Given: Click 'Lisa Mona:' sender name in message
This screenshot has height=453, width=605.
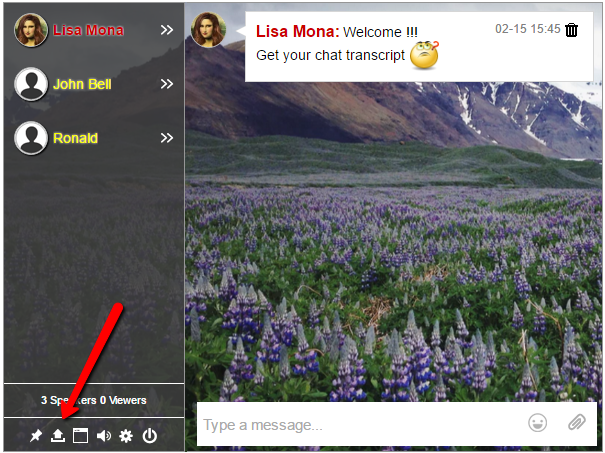Looking at the screenshot, I should pyautogui.click(x=297, y=32).
